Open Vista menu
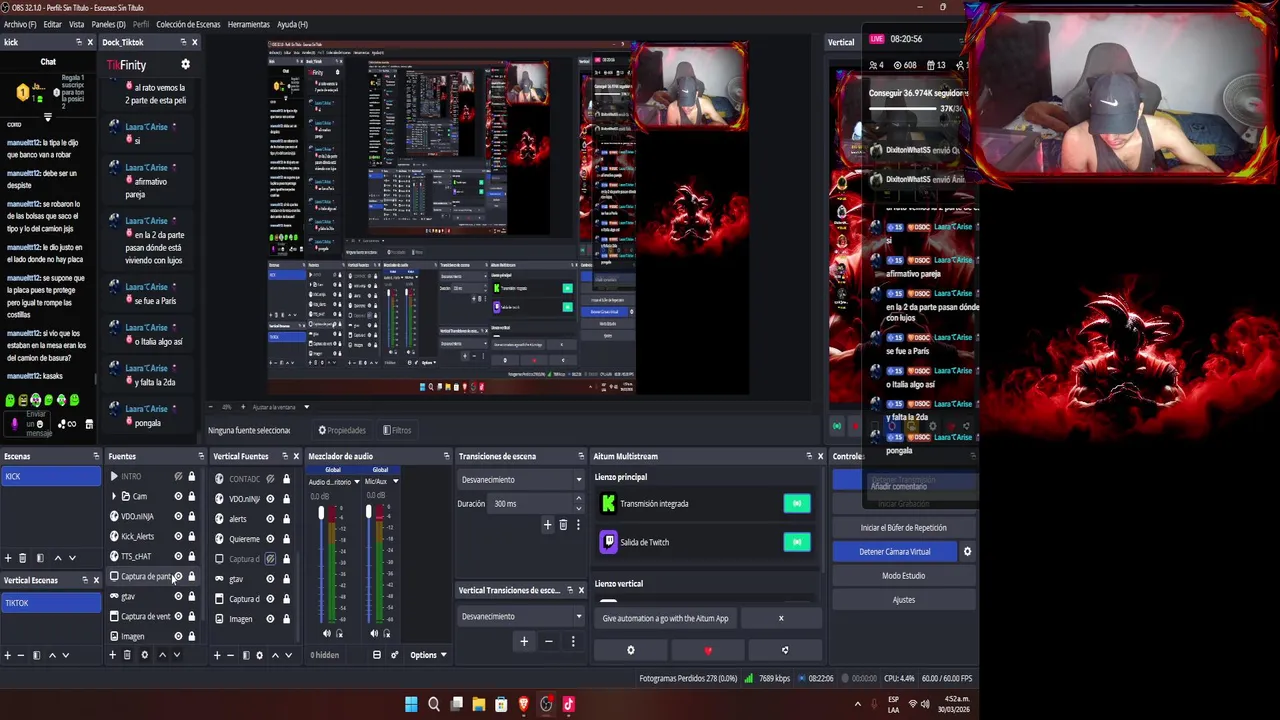This screenshot has width=1280, height=720. click(x=76, y=24)
